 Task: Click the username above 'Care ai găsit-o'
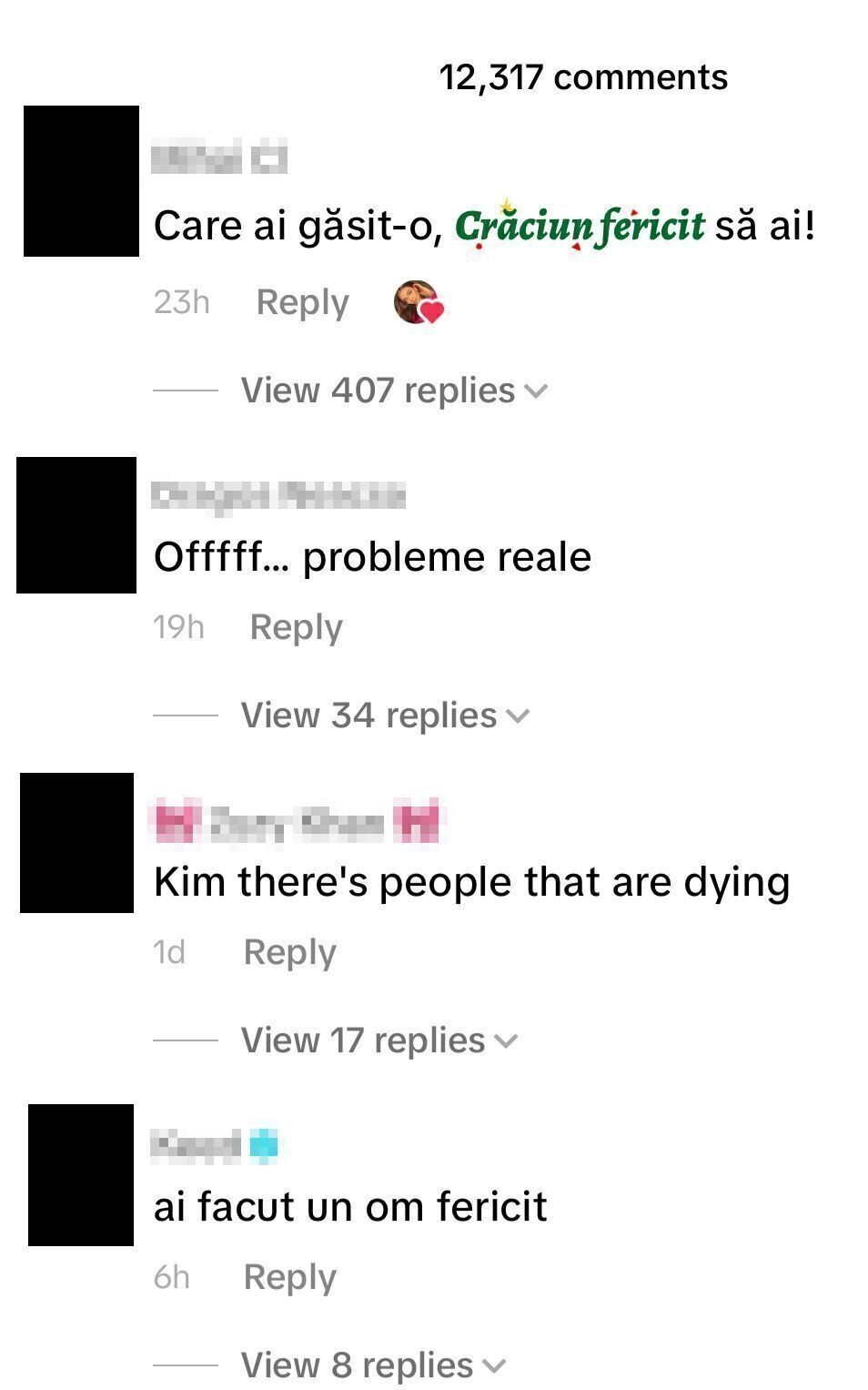coord(219,158)
